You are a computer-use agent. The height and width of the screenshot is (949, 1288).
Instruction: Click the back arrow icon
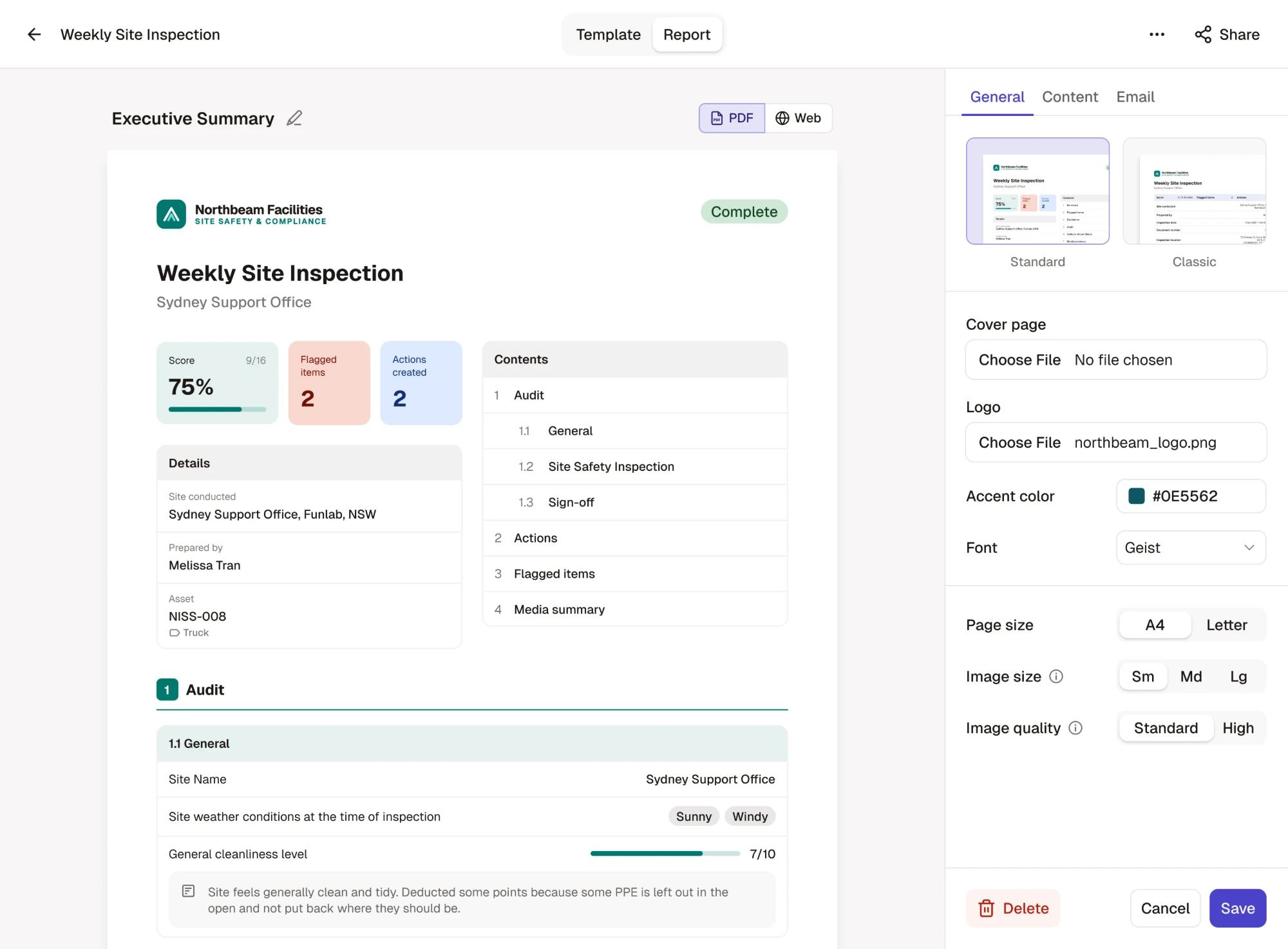pyautogui.click(x=34, y=34)
